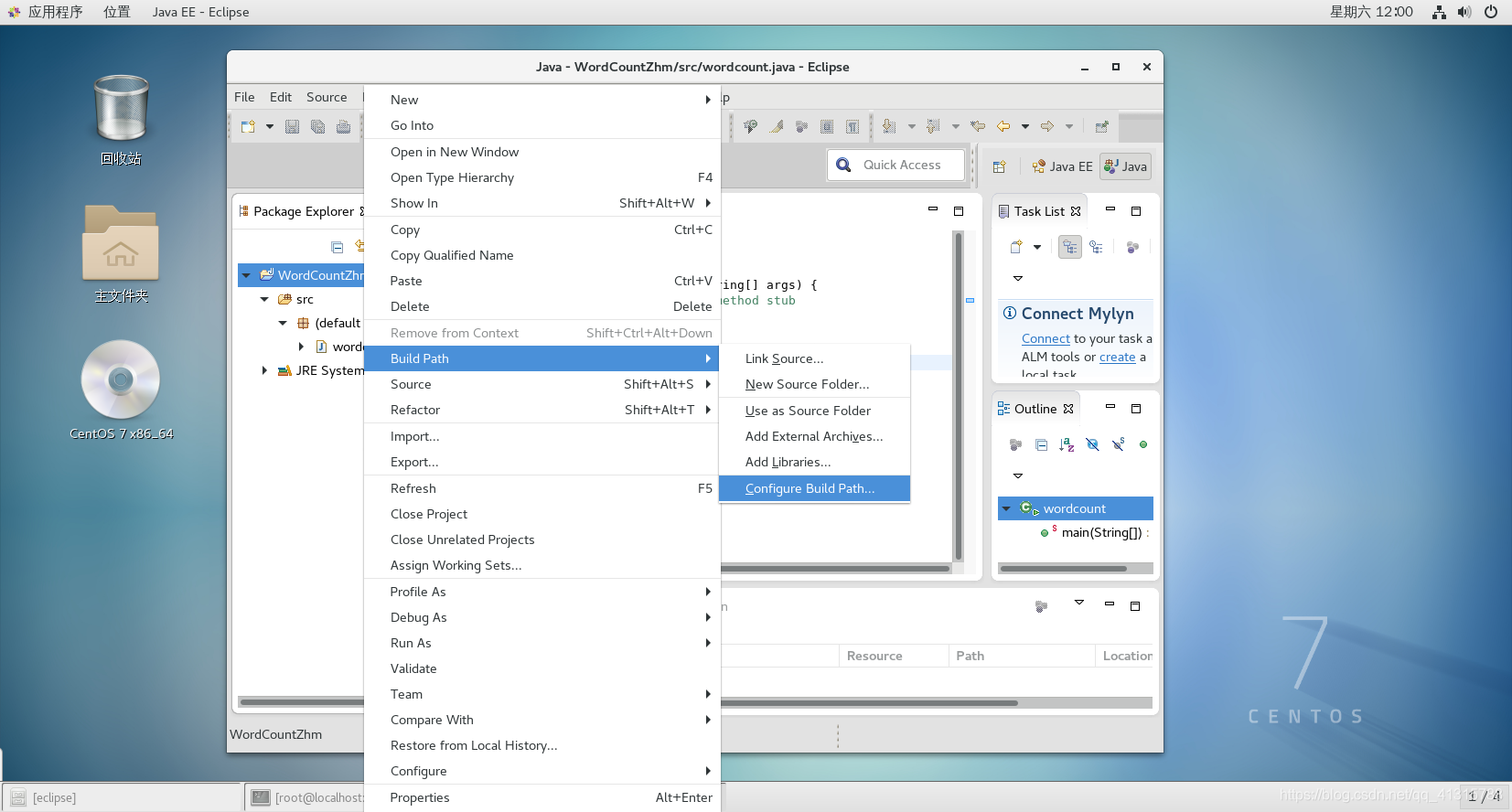Screen dimensions: 1512x812
Task: Toggle Categorized presentation in Task List
Action: tap(1070, 247)
